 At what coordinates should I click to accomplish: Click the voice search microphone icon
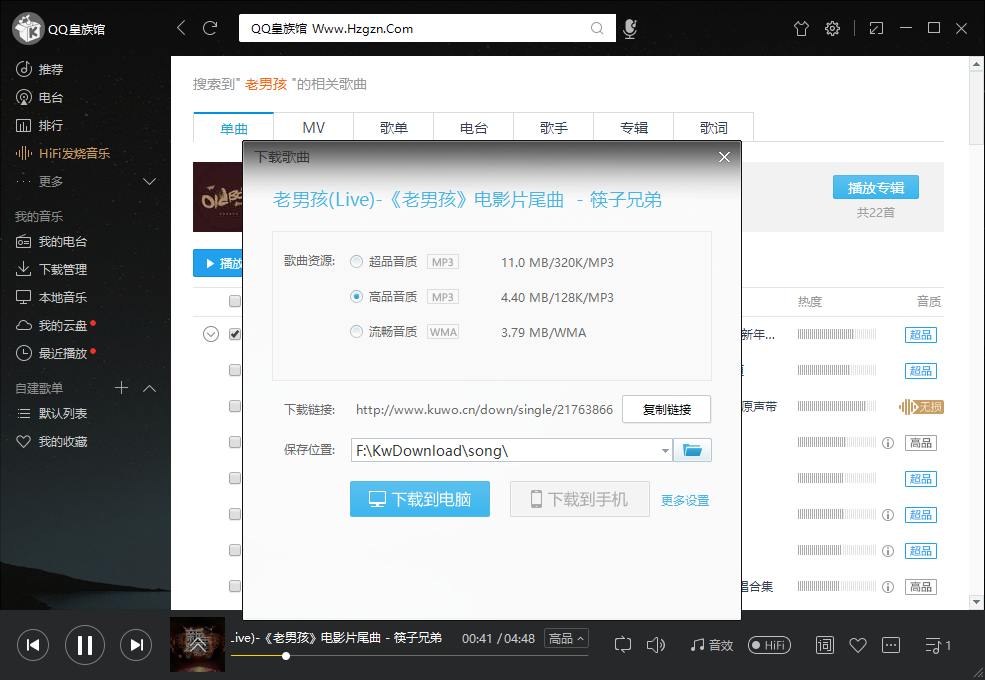(x=629, y=29)
